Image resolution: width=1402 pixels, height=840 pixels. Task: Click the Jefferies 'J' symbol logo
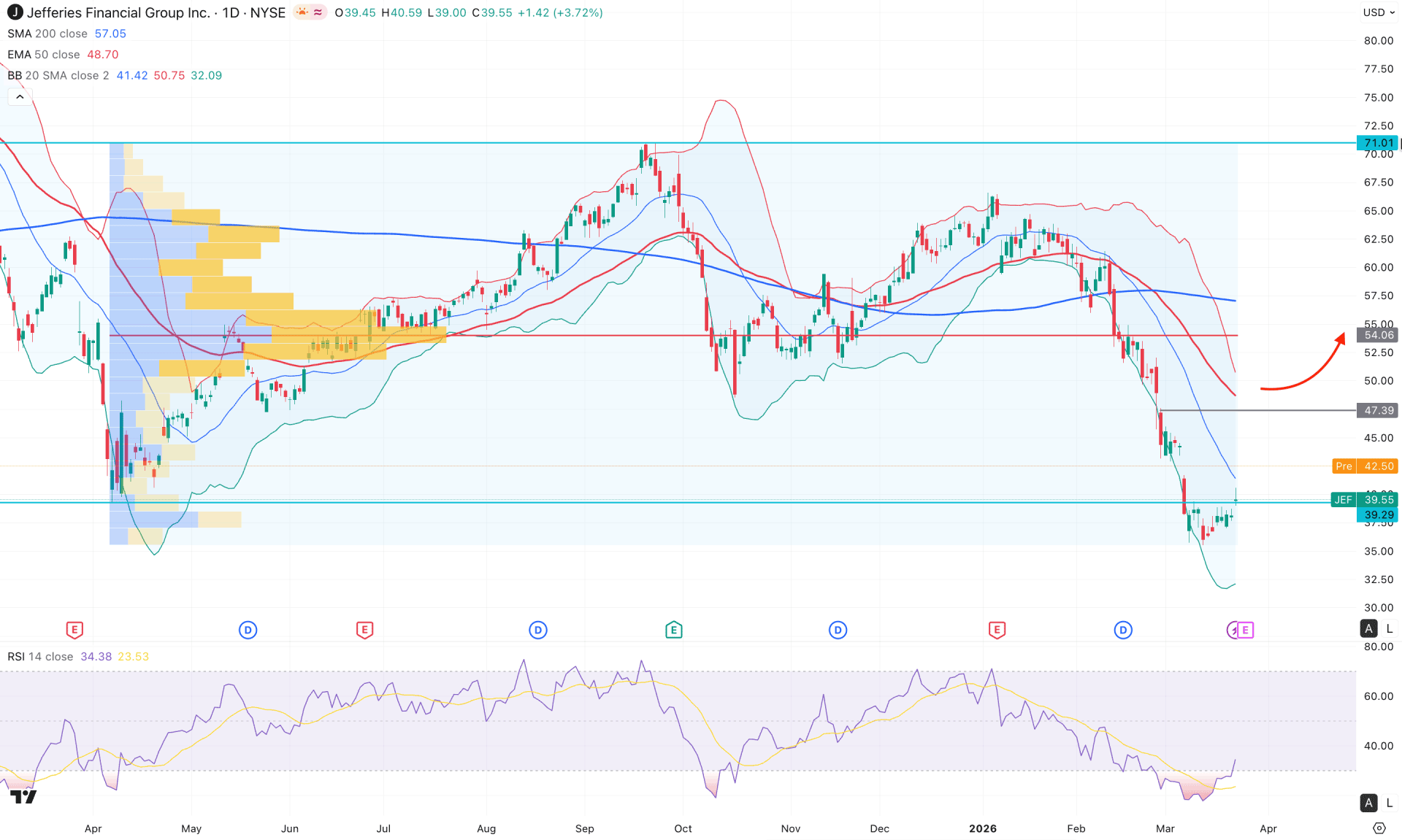(15, 12)
